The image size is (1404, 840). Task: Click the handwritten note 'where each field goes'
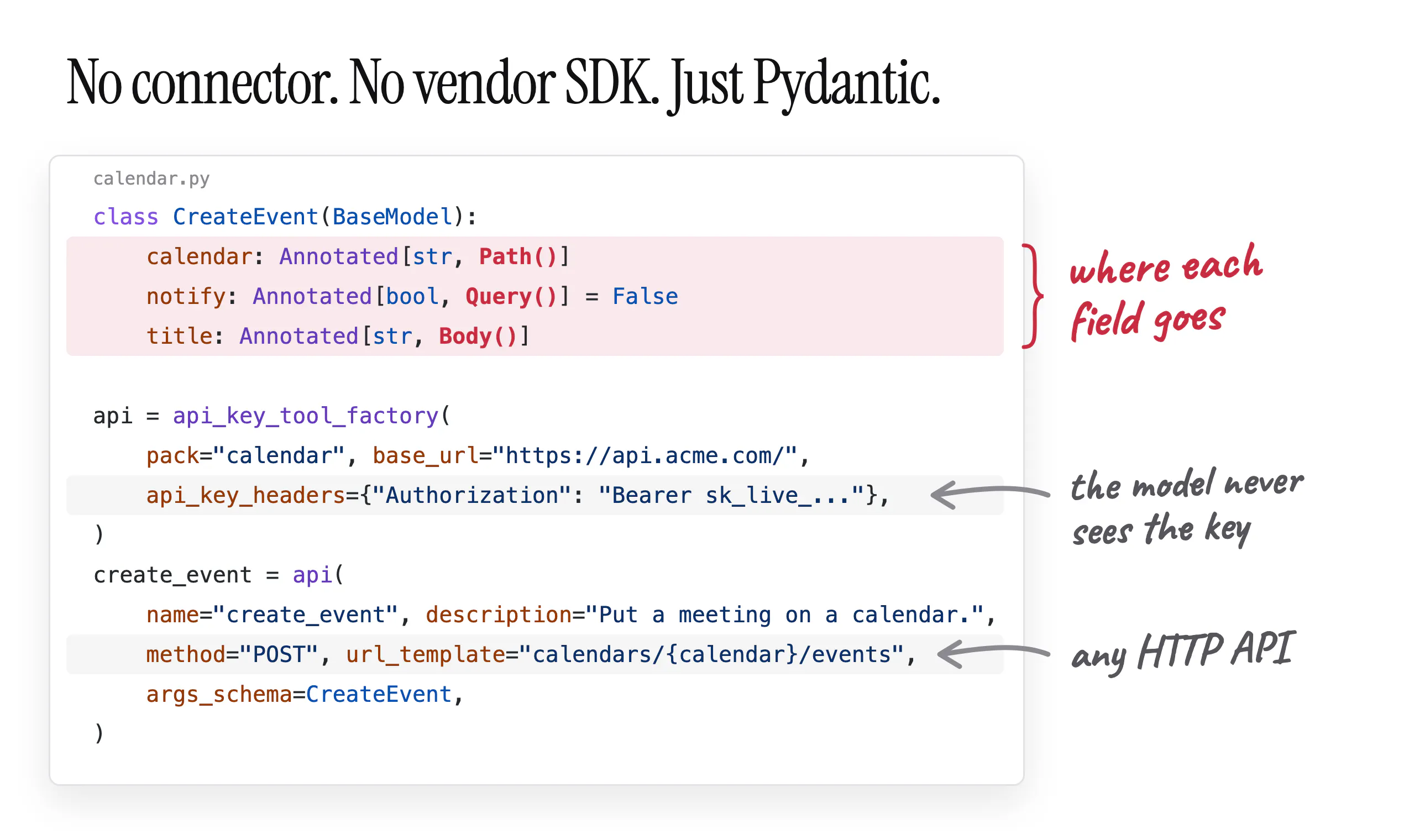coord(1166,293)
